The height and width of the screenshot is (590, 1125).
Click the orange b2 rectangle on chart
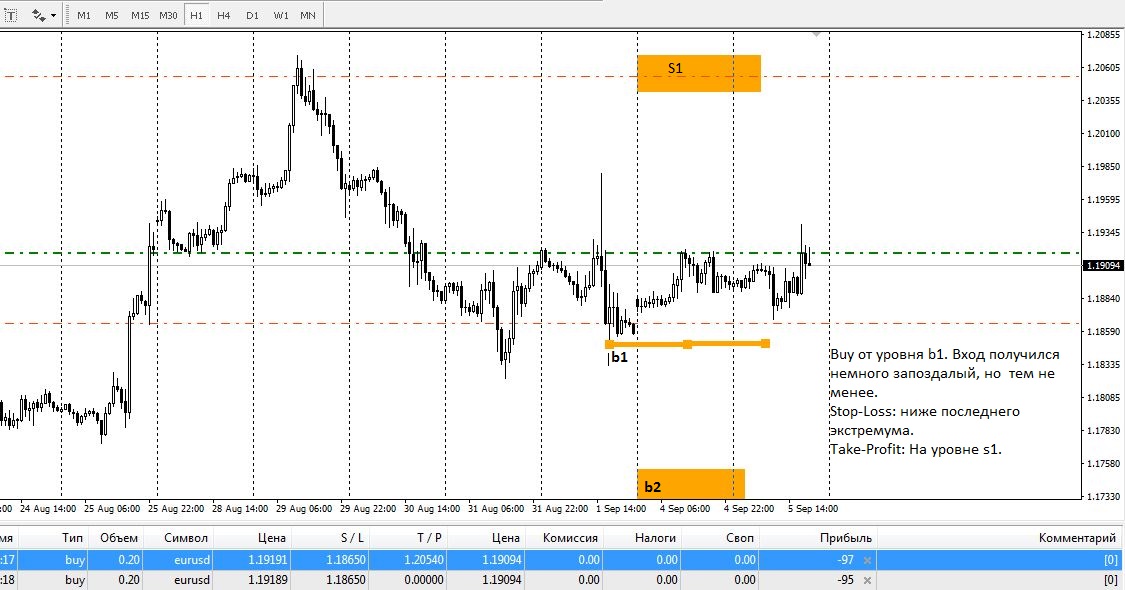[x=691, y=484]
